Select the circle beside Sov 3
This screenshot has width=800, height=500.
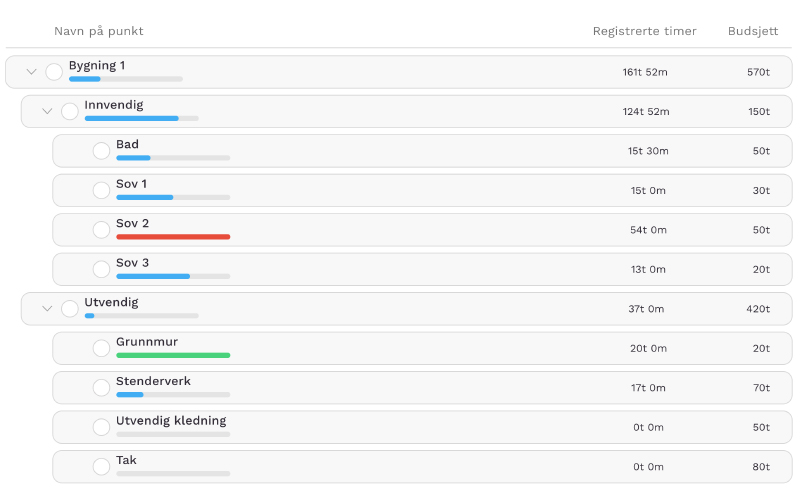tap(101, 269)
